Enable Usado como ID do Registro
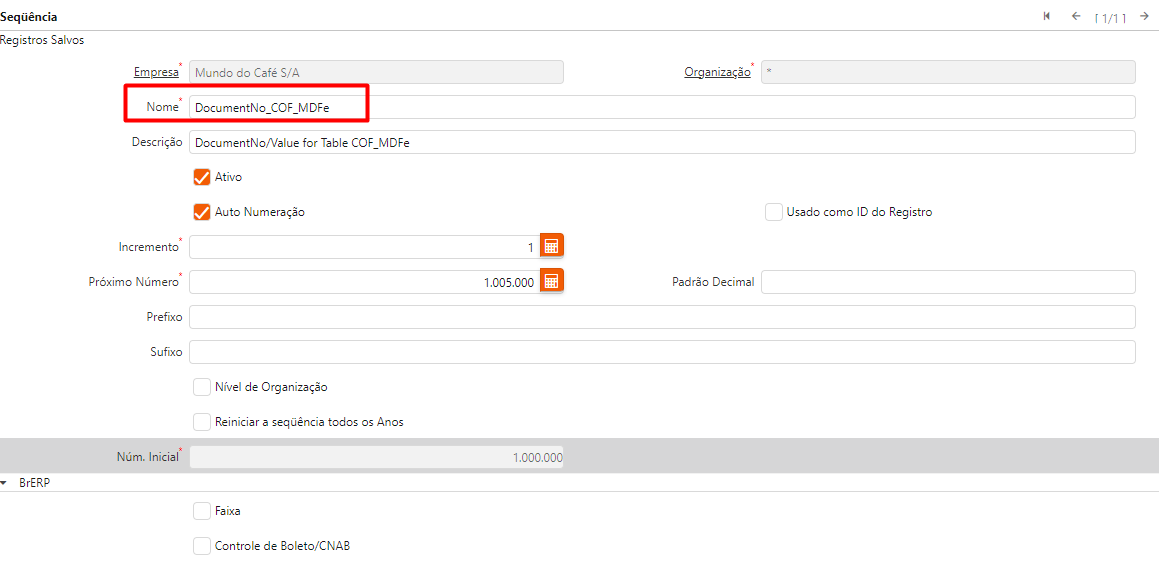Image resolution: width=1159 pixels, height=565 pixels. click(774, 212)
